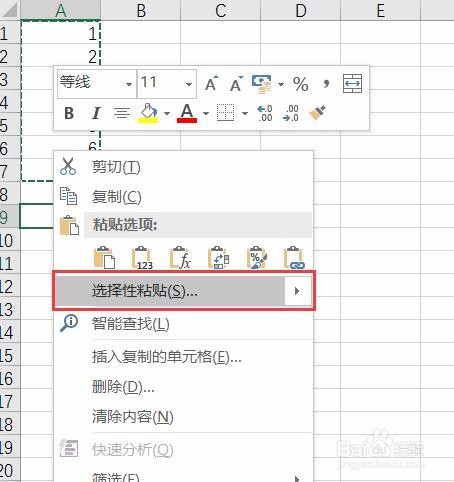Apply accounting number format icon
The image size is (454, 482).
262,84
